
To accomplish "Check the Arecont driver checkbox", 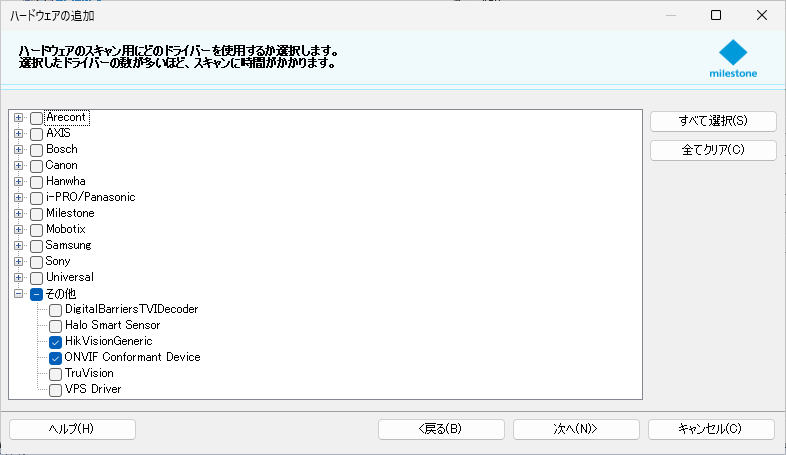I will click(x=36, y=118).
